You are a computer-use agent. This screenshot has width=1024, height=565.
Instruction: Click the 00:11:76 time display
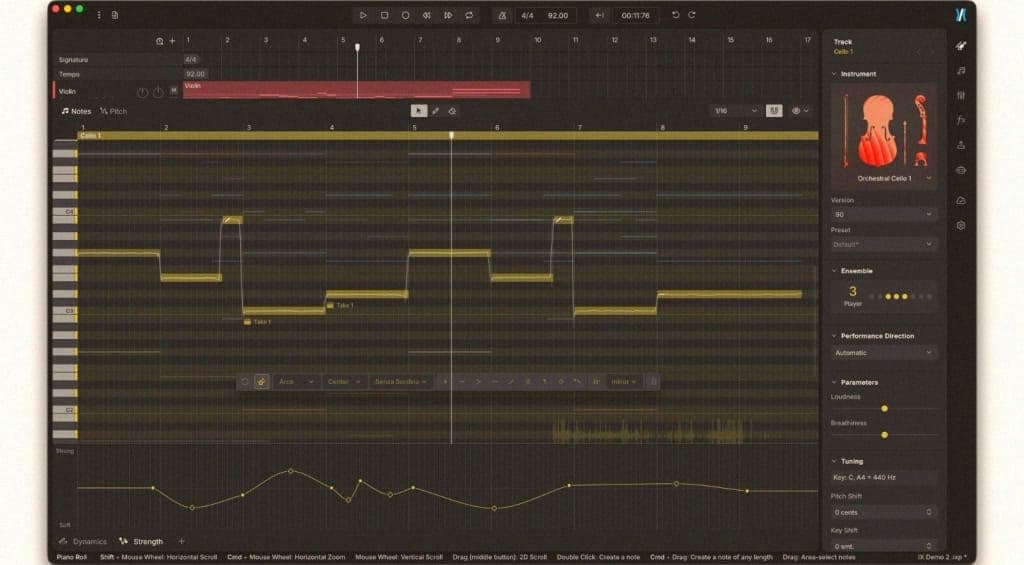coord(635,15)
